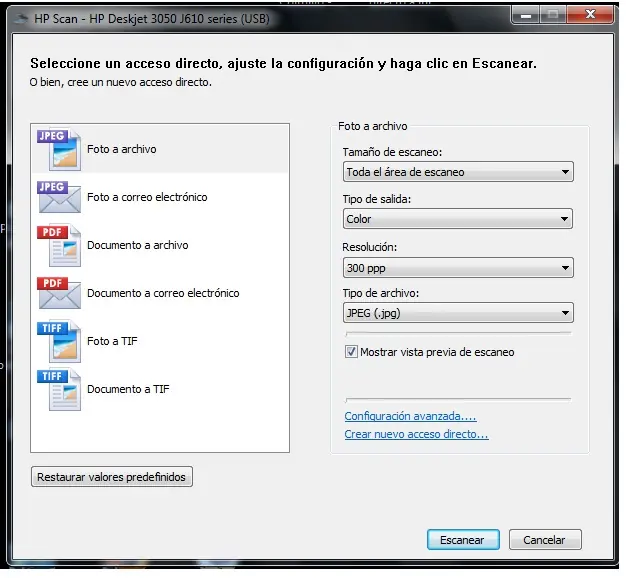This screenshot has width=626, height=578.
Task: Click 'Restaurar valores predefinidos' button
Action: coord(112,477)
